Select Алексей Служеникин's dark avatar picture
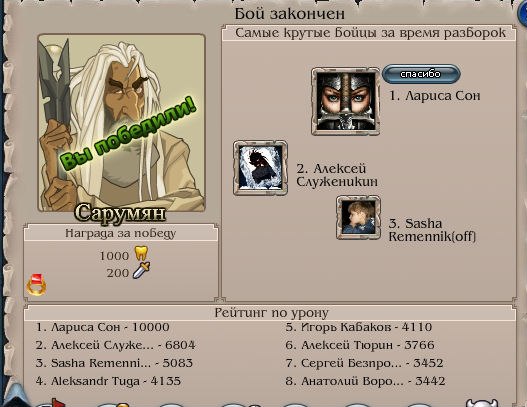The width and height of the screenshot is (527, 407). pyautogui.click(x=260, y=168)
